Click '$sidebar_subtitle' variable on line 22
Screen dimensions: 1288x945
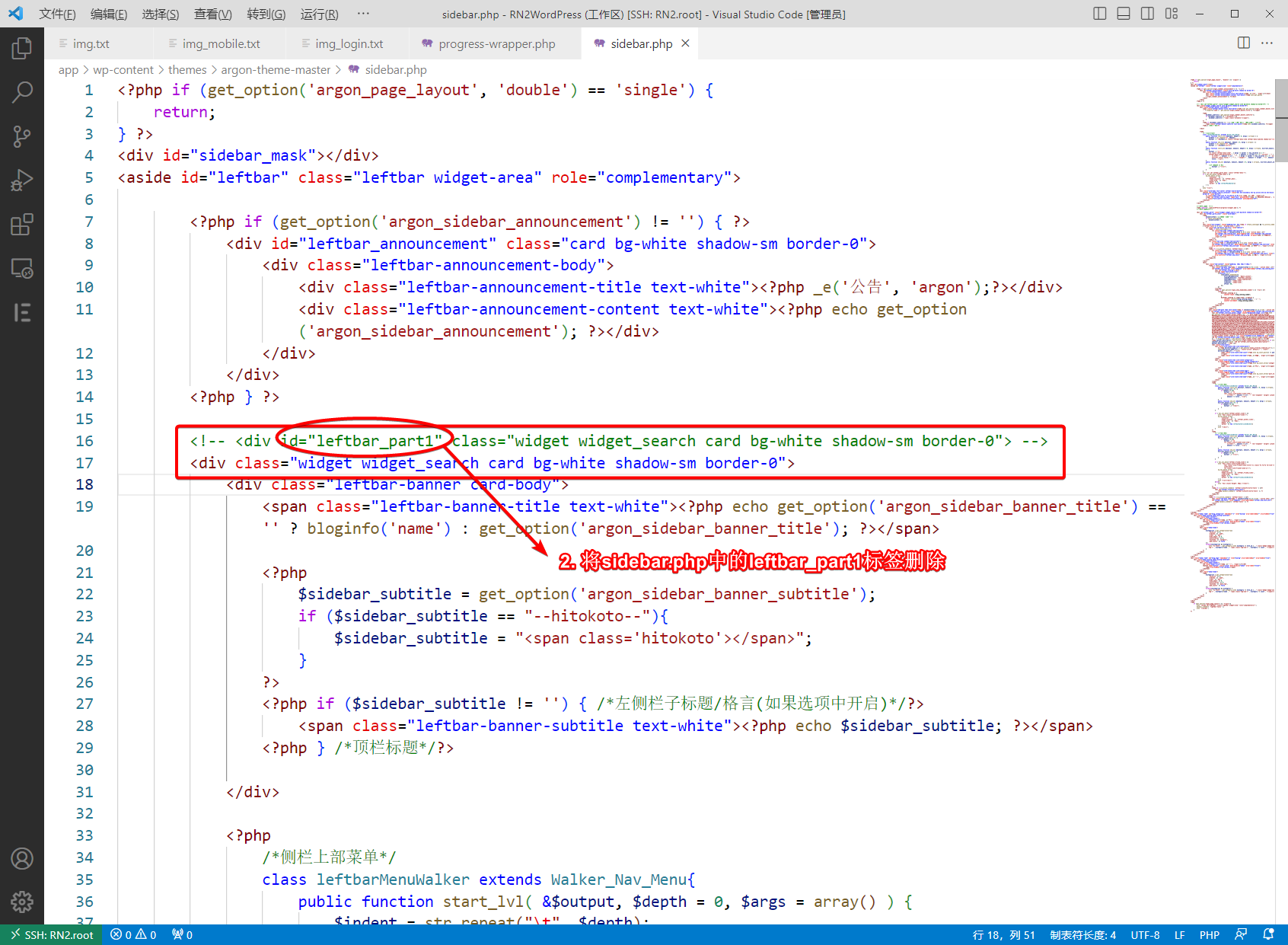(375, 594)
